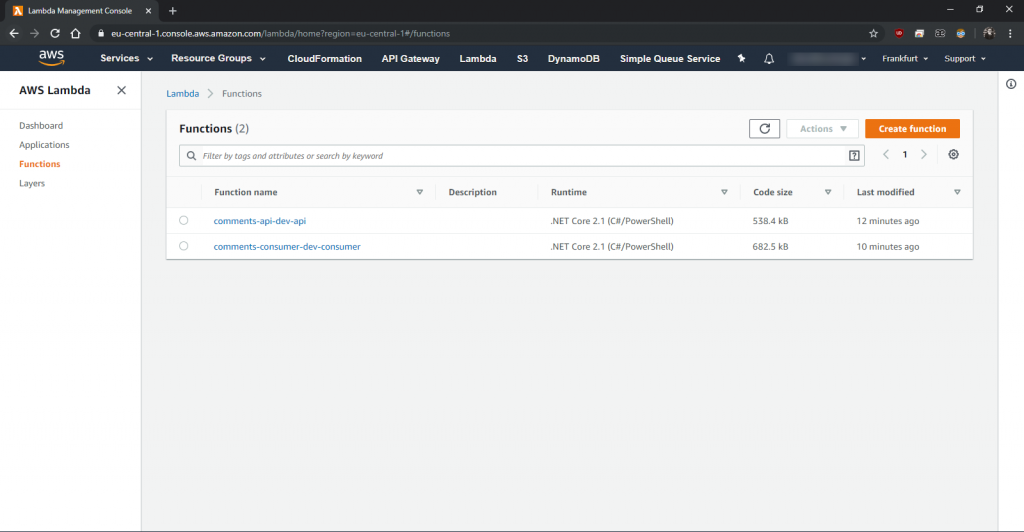1024x532 pixels.
Task: Open the Actions dropdown
Action: coord(822,129)
